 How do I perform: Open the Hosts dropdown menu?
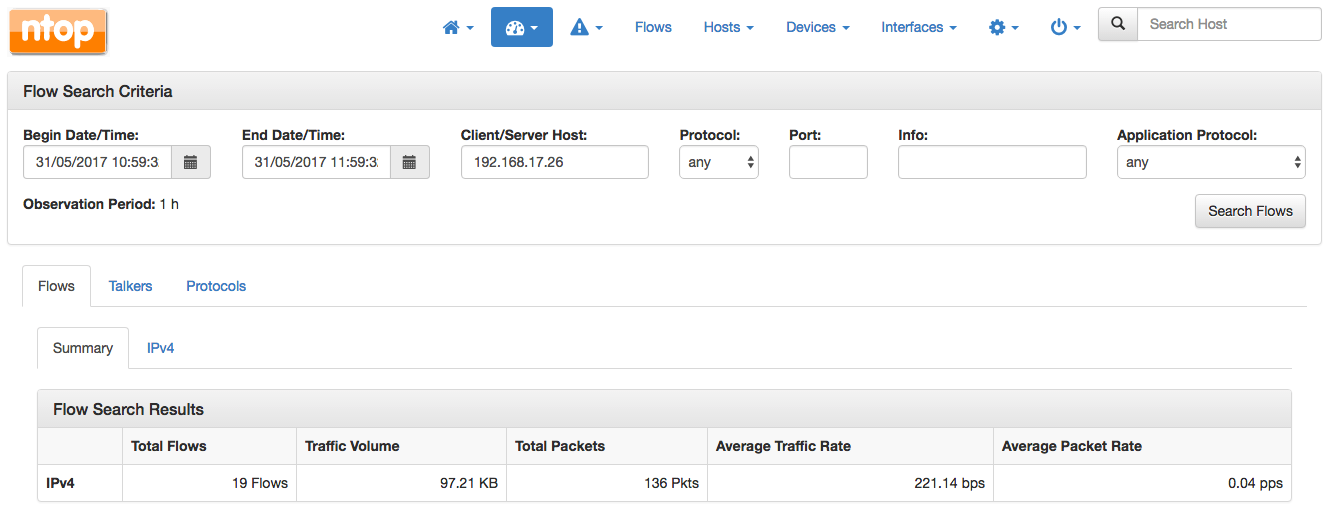728,28
